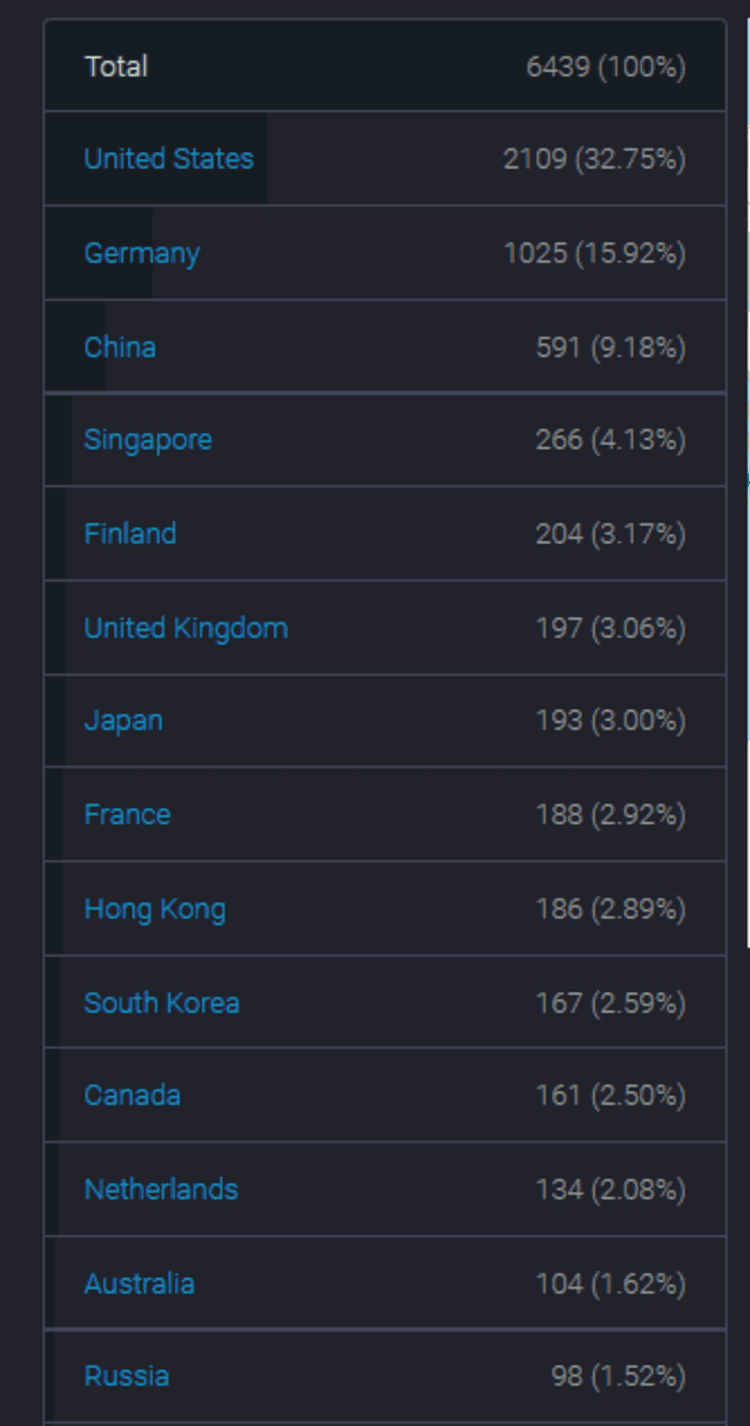The image size is (750, 1426).
Task: Click the 98 (1.52%) count value
Action: [x=618, y=1376]
